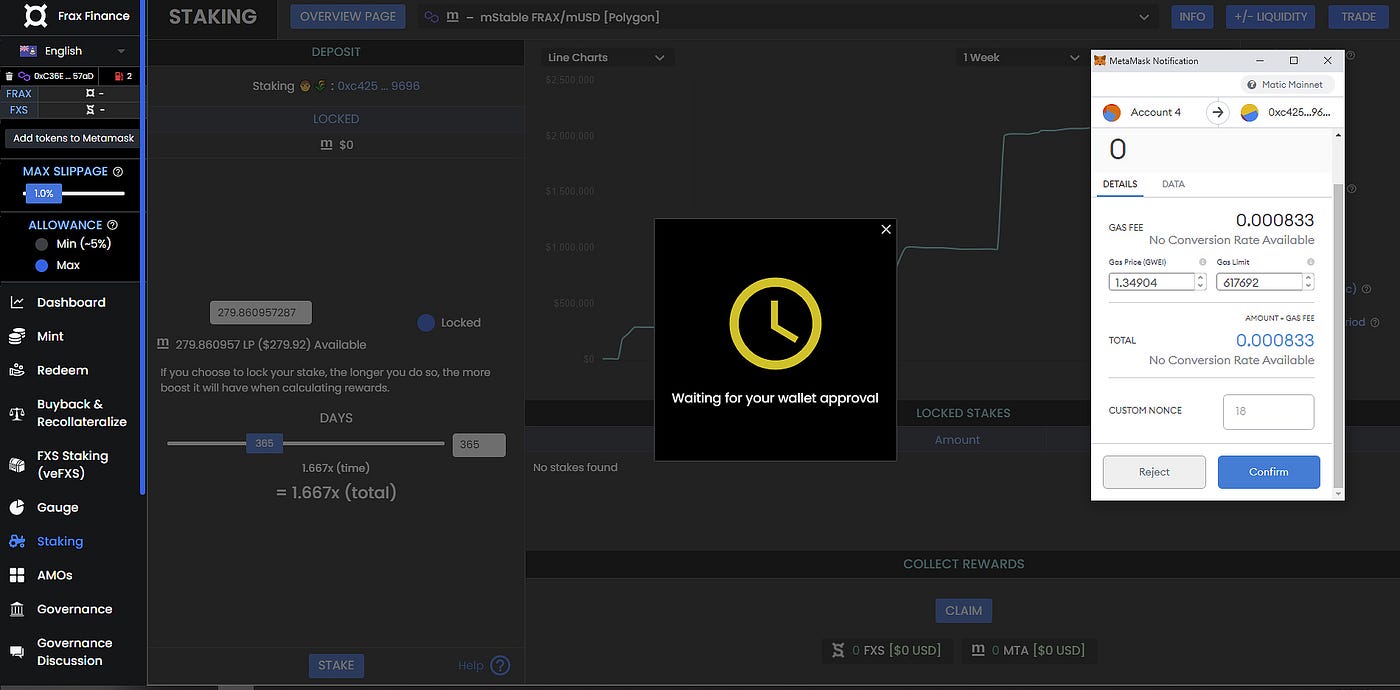Open the Mint menu item
1400x690 pixels.
[x=50, y=336]
